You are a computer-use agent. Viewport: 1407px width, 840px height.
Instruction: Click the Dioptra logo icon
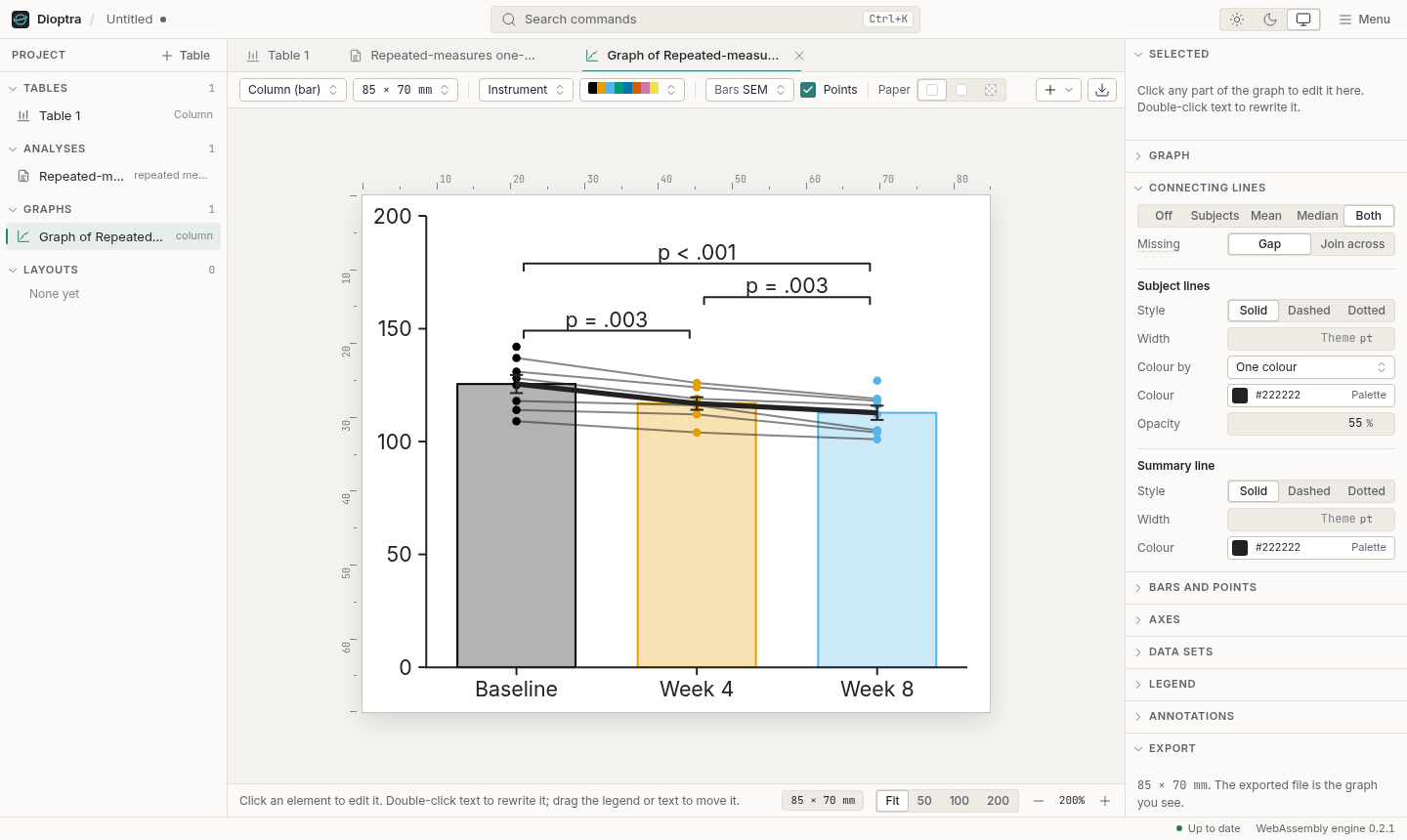point(21,20)
